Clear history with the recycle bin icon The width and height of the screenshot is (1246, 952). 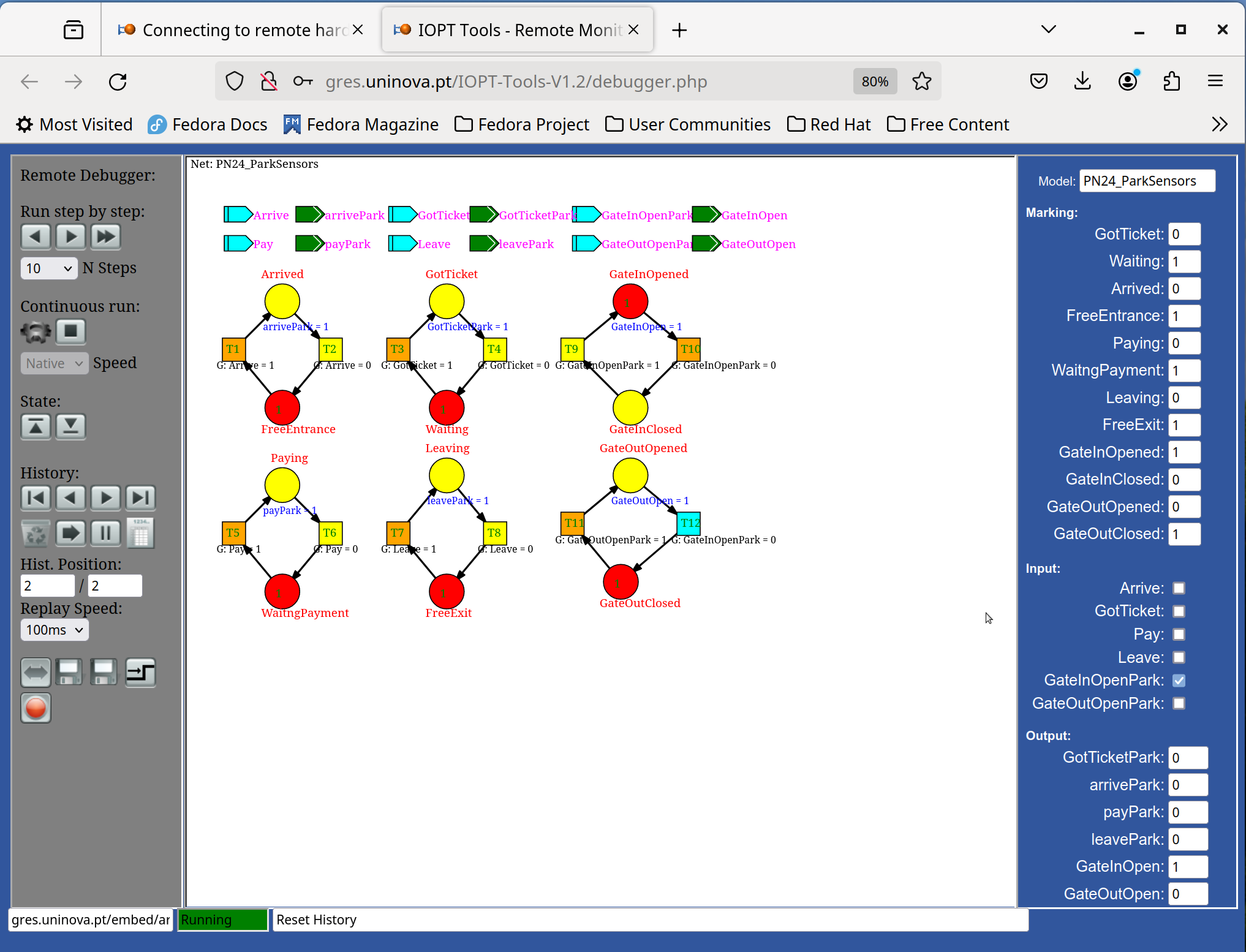coord(36,534)
